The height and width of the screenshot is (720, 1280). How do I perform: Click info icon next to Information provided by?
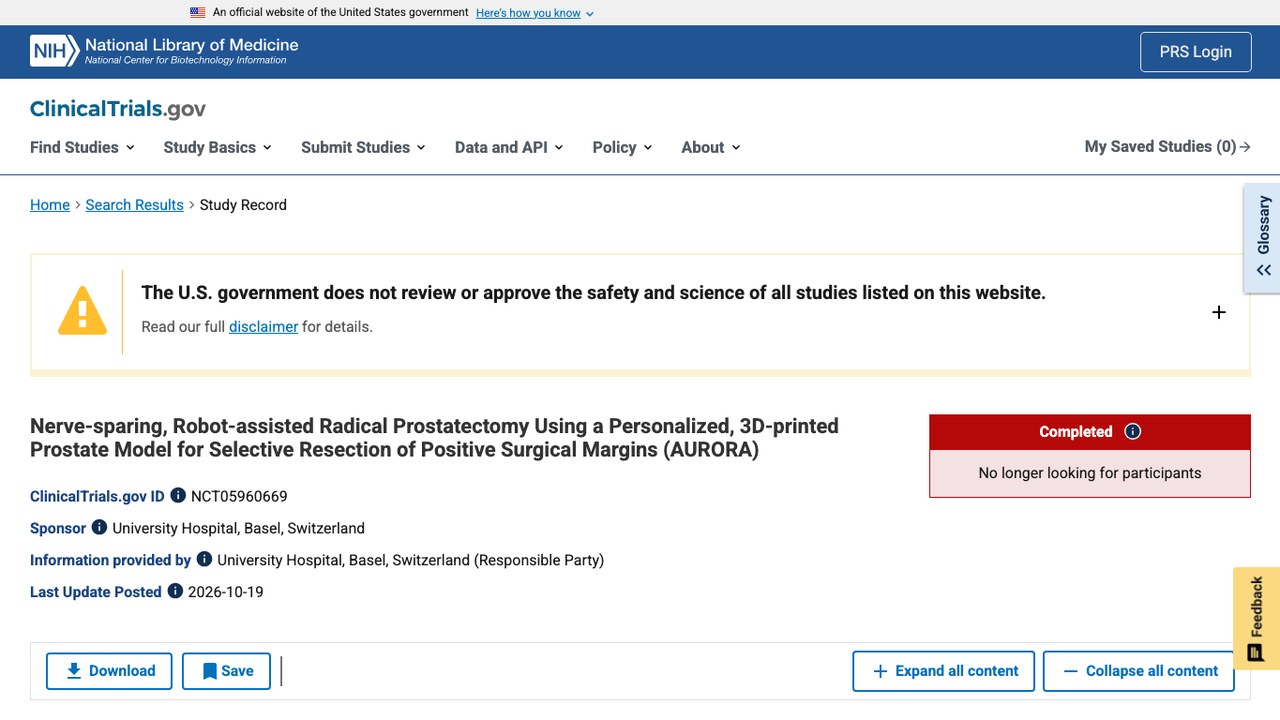coord(204,559)
